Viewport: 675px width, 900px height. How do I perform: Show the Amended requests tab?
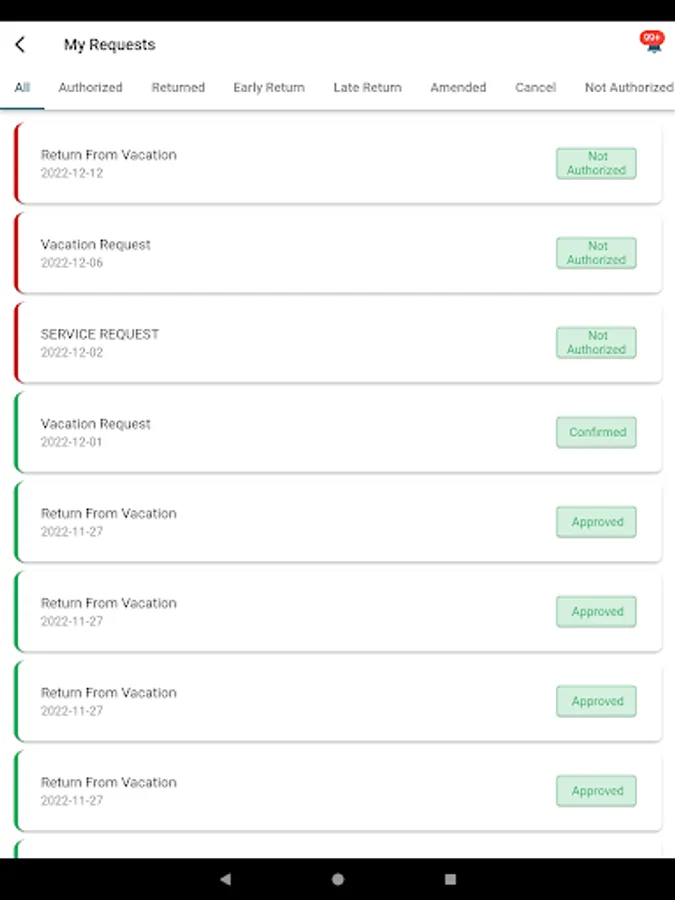(458, 87)
